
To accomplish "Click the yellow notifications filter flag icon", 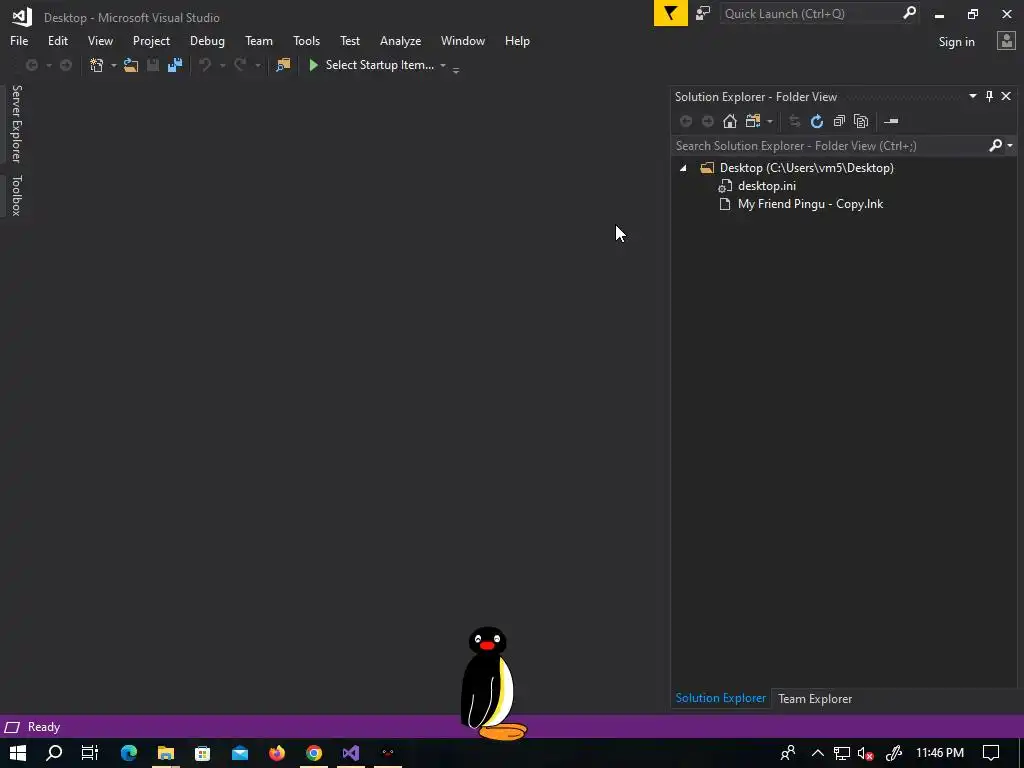I will [671, 13].
